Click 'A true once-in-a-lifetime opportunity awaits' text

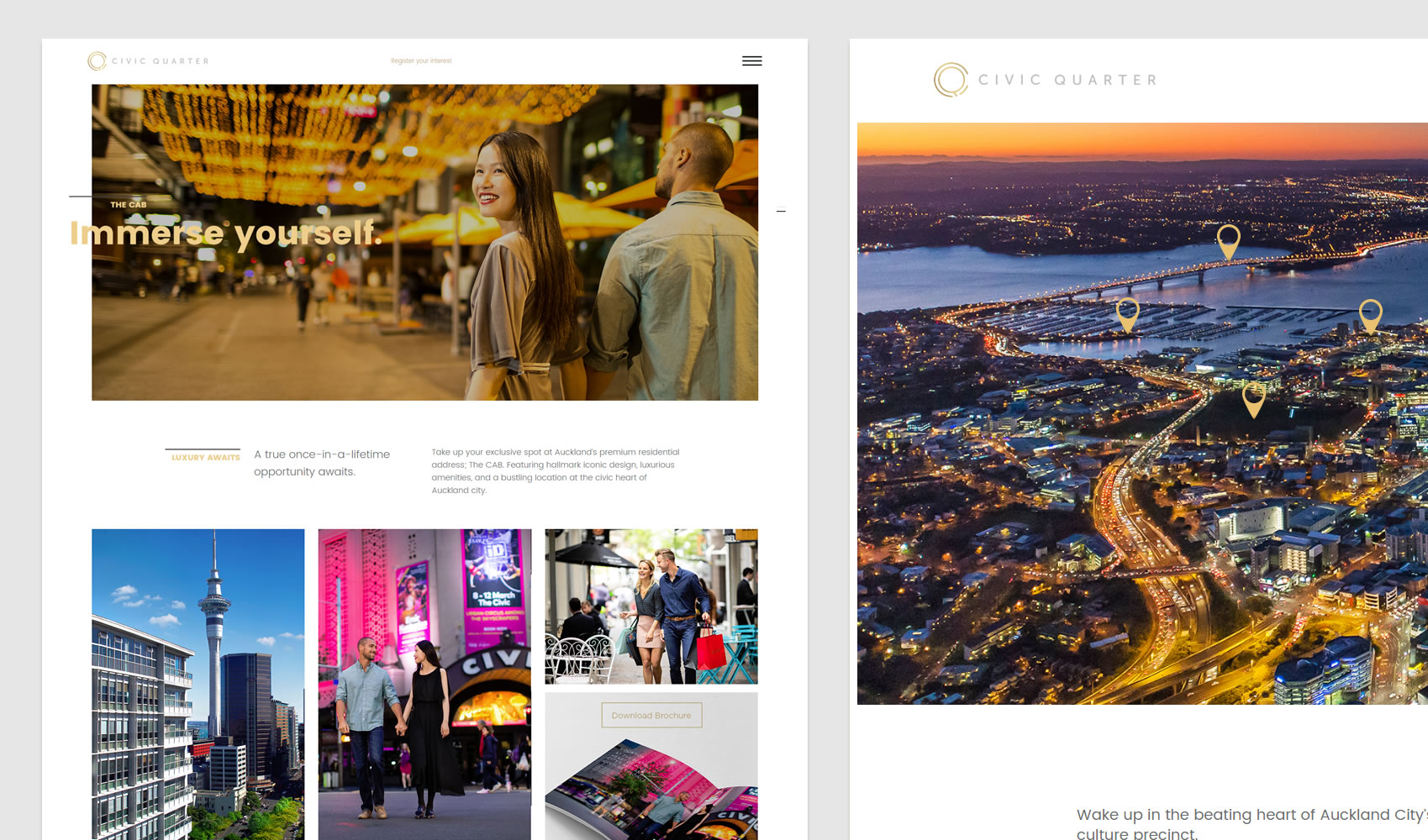(x=322, y=463)
